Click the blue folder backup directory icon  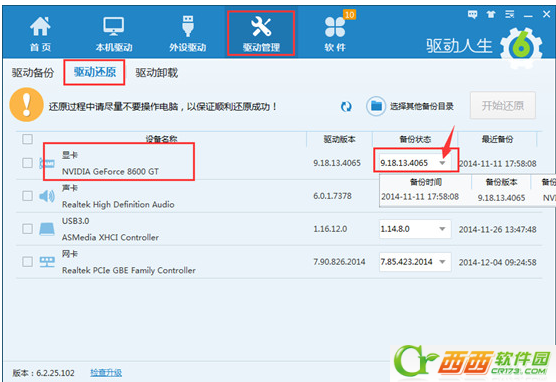(x=376, y=106)
